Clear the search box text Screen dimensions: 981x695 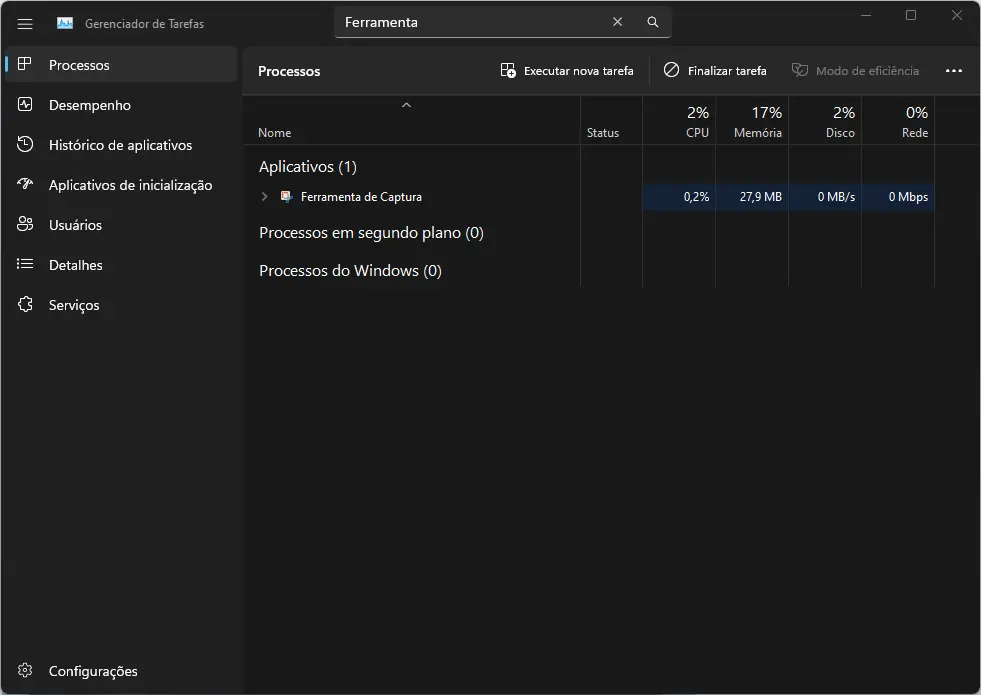pos(617,22)
